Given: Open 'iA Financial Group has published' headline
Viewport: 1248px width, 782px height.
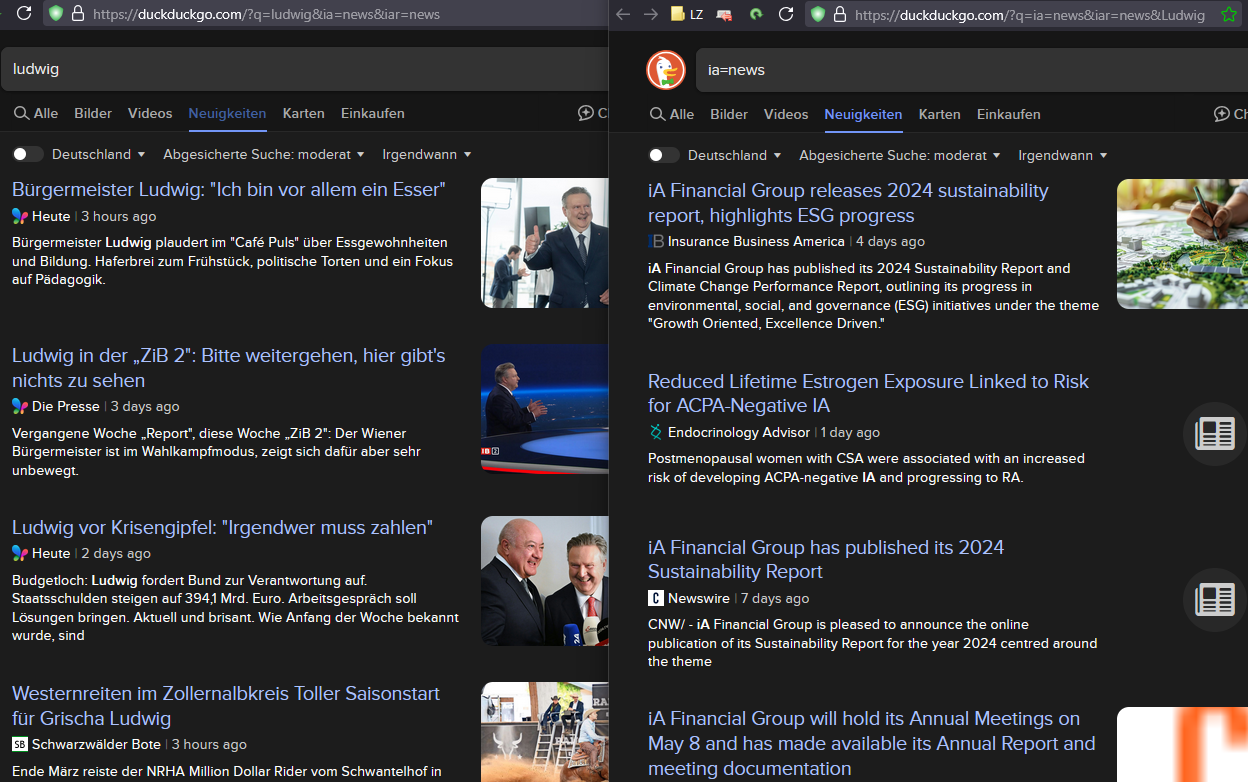Looking at the screenshot, I should [826, 559].
